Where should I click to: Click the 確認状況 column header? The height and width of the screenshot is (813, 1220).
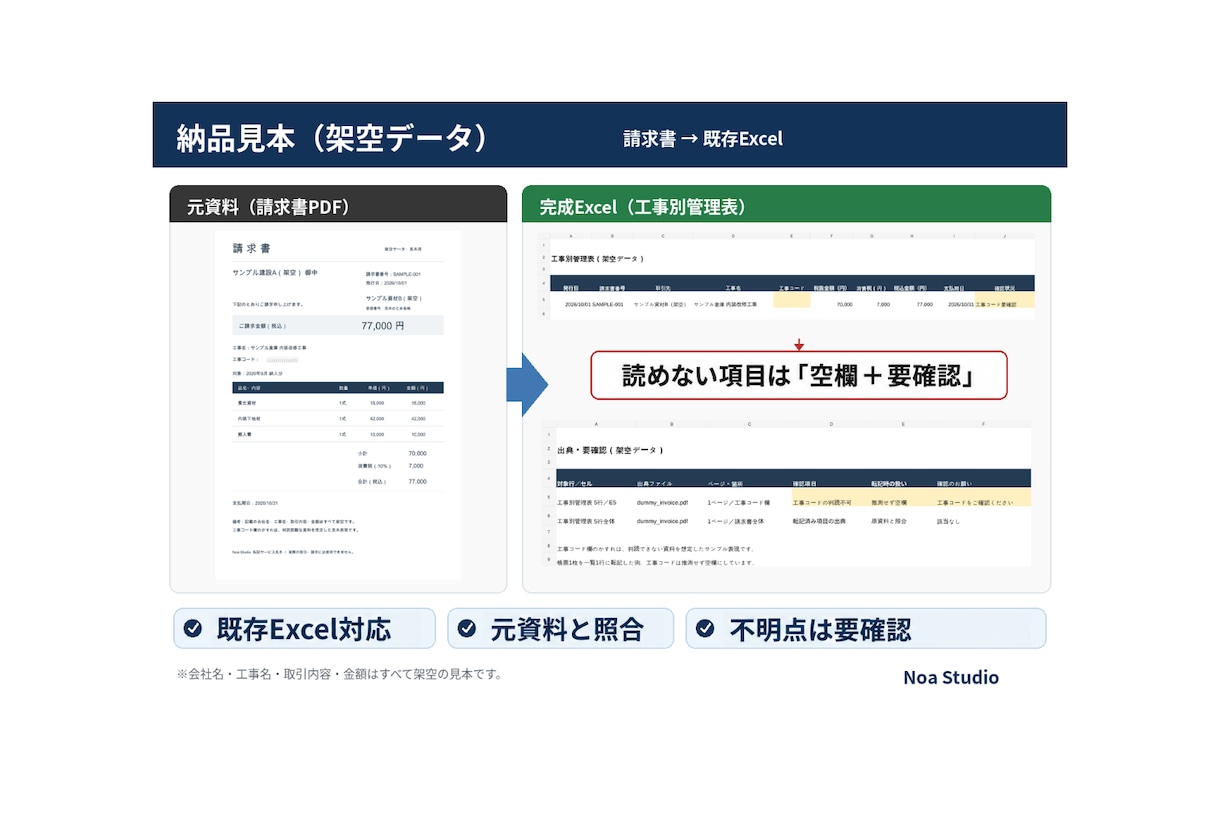pyautogui.click(x=1004, y=288)
